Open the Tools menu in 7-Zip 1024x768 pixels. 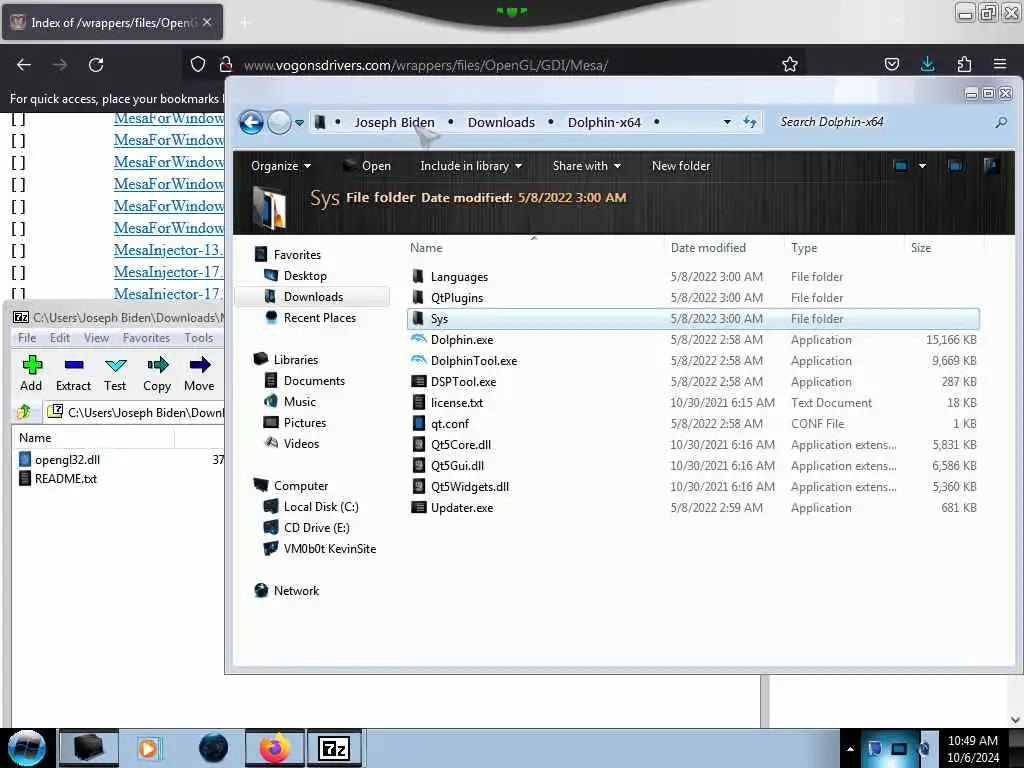199,338
